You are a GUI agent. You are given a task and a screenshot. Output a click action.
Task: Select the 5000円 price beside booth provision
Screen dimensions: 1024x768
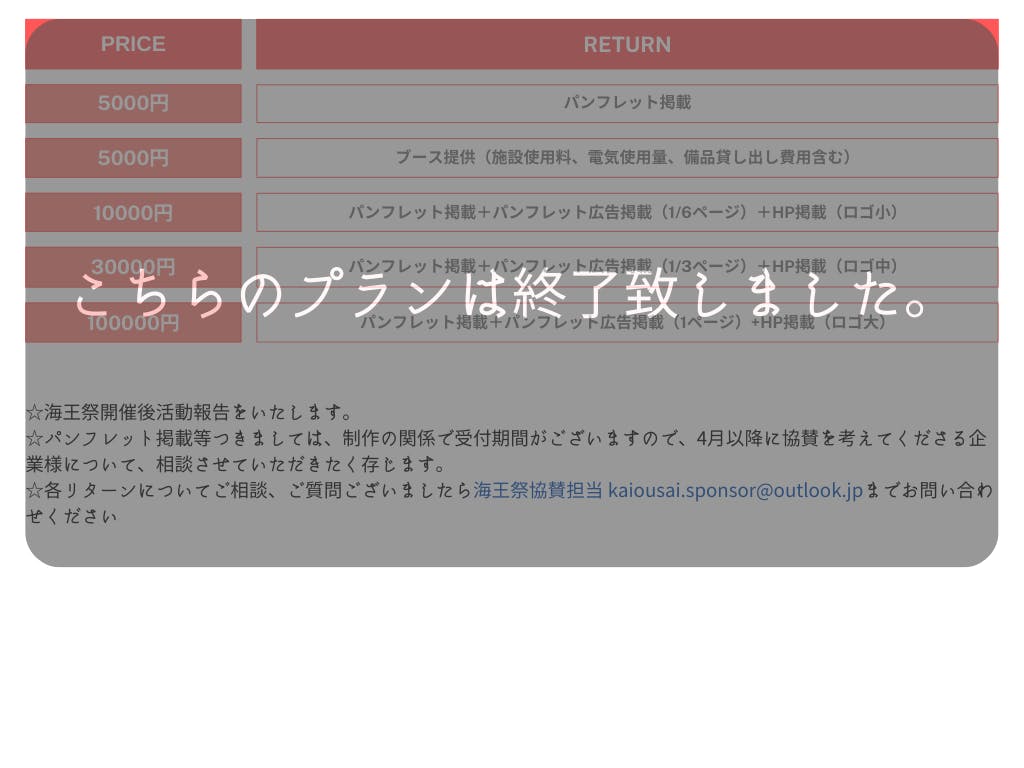tap(133, 158)
